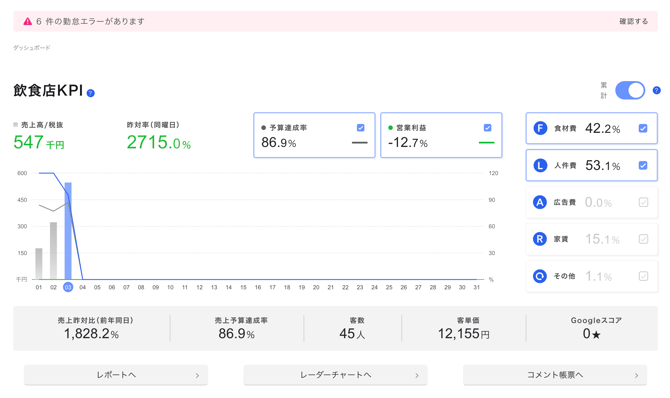Click the 547 千円 sales value
The image size is (670, 398).
point(39,142)
